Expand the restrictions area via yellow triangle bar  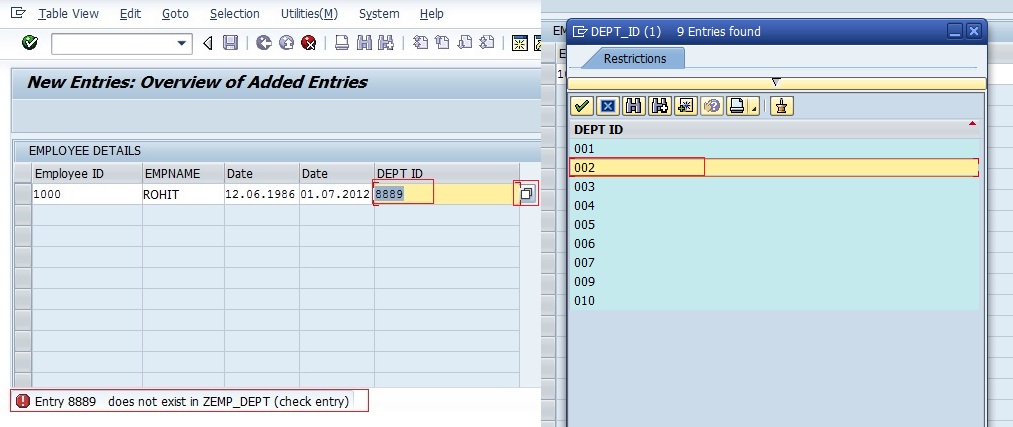click(x=777, y=83)
